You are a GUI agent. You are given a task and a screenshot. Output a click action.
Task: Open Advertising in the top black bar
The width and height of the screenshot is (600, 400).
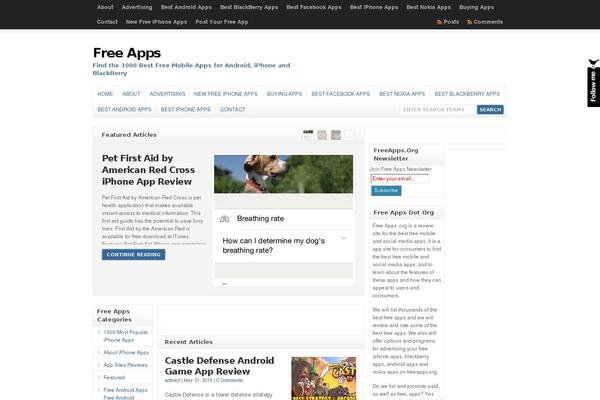click(x=137, y=7)
